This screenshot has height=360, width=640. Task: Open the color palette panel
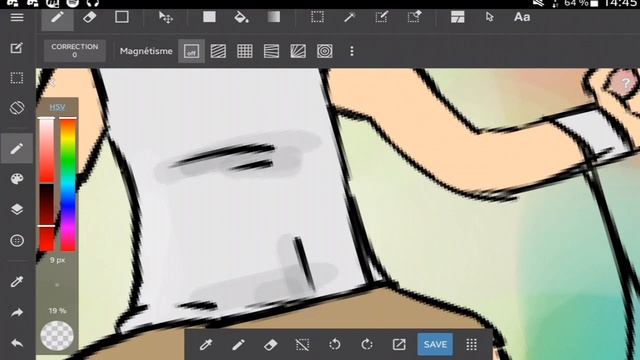tap(17, 179)
